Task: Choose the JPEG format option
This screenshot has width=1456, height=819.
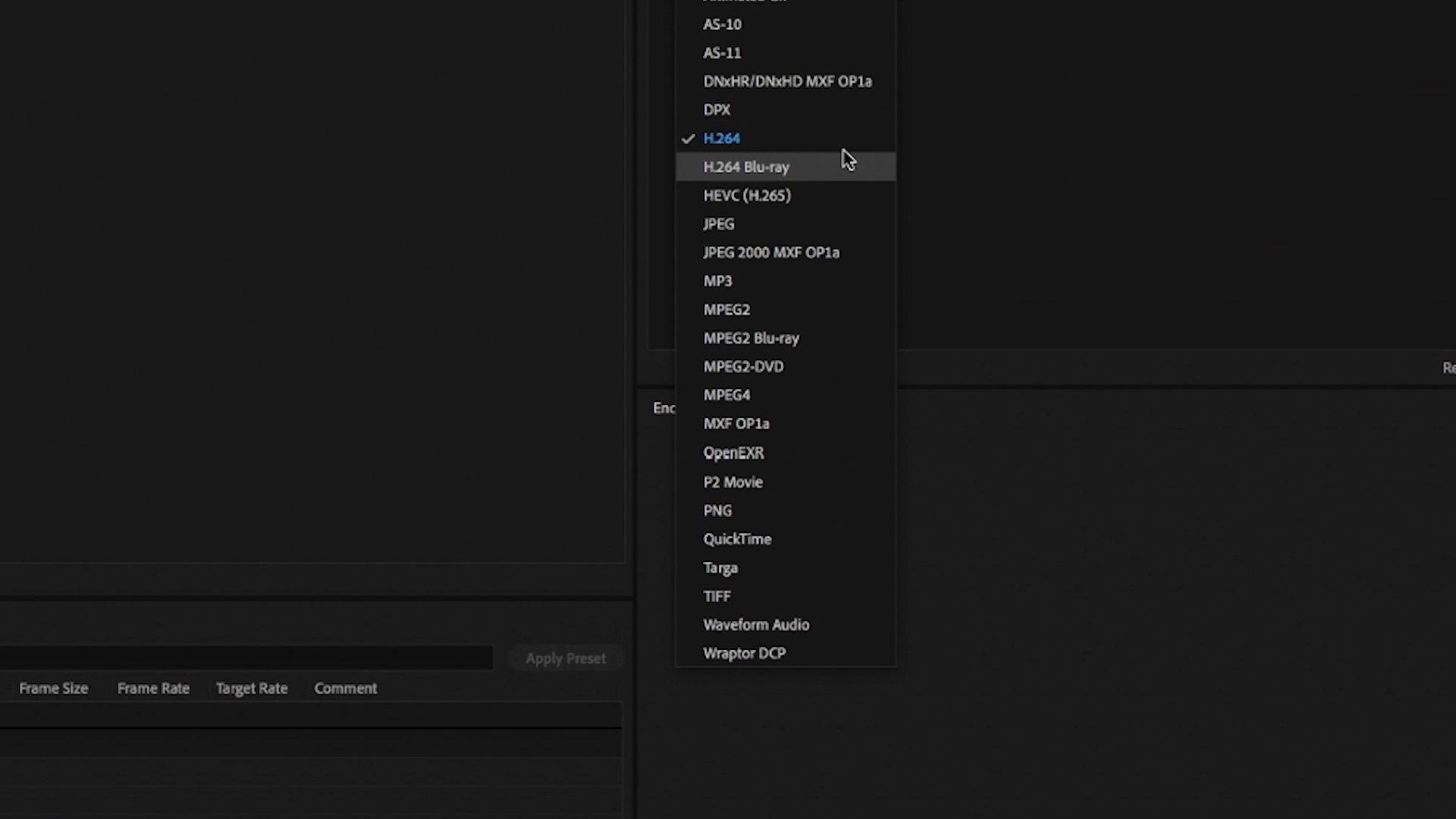Action: [x=786, y=224]
